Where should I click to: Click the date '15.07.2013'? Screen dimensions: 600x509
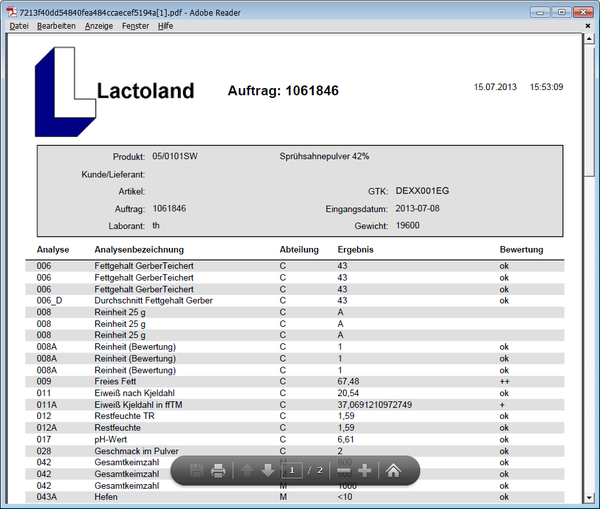coord(495,87)
